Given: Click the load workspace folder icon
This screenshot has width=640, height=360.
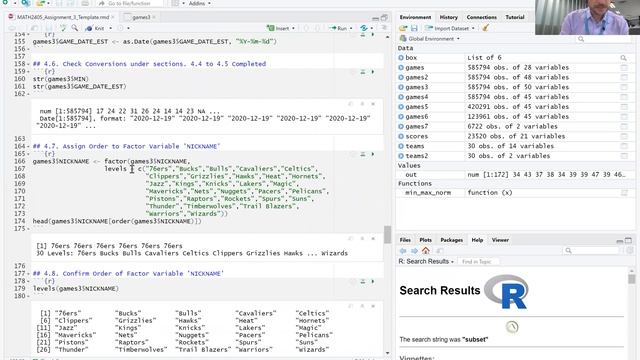Looking at the screenshot, I should 403,28.
